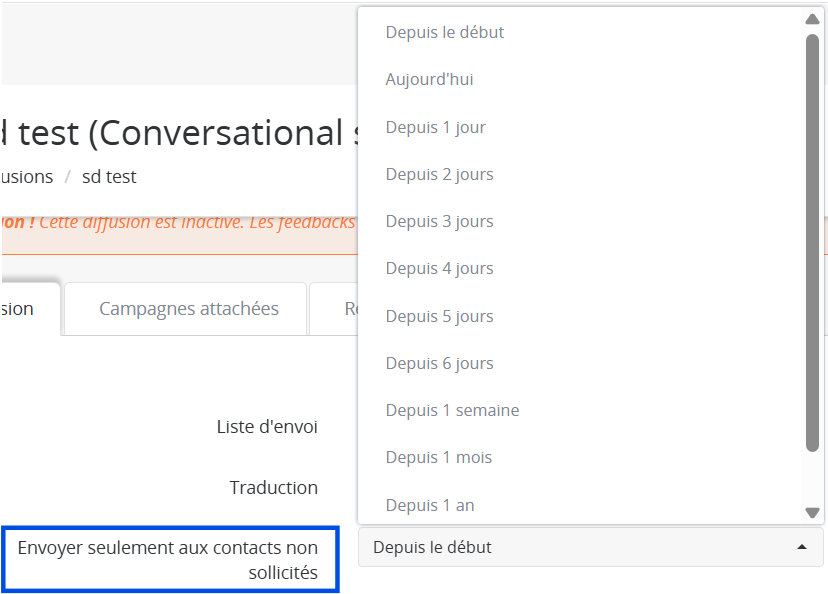The image size is (828, 594).
Task: Click the 'Envoyer seulement aux contacts non sollicités' label
Action: point(168,560)
